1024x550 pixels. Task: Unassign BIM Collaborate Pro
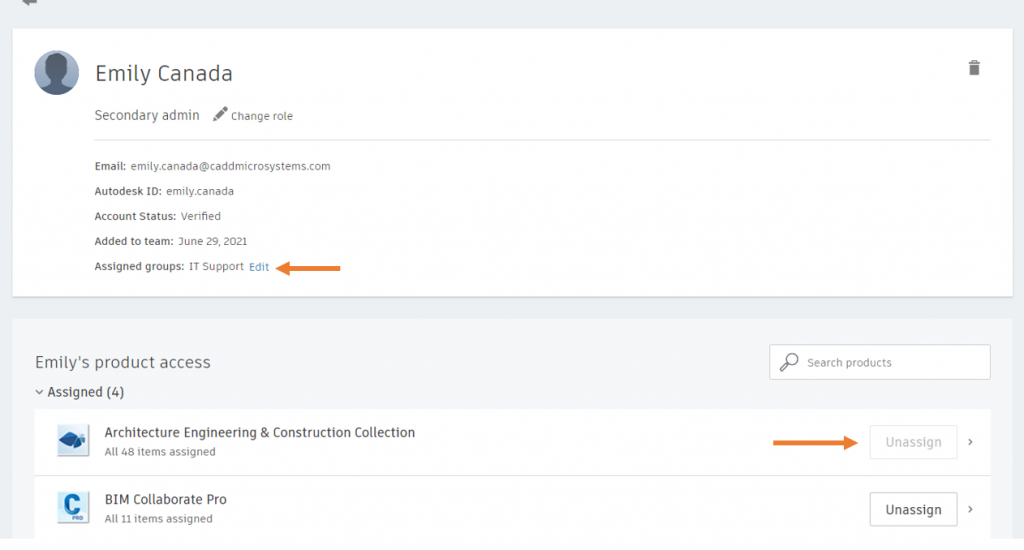point(913,510)
